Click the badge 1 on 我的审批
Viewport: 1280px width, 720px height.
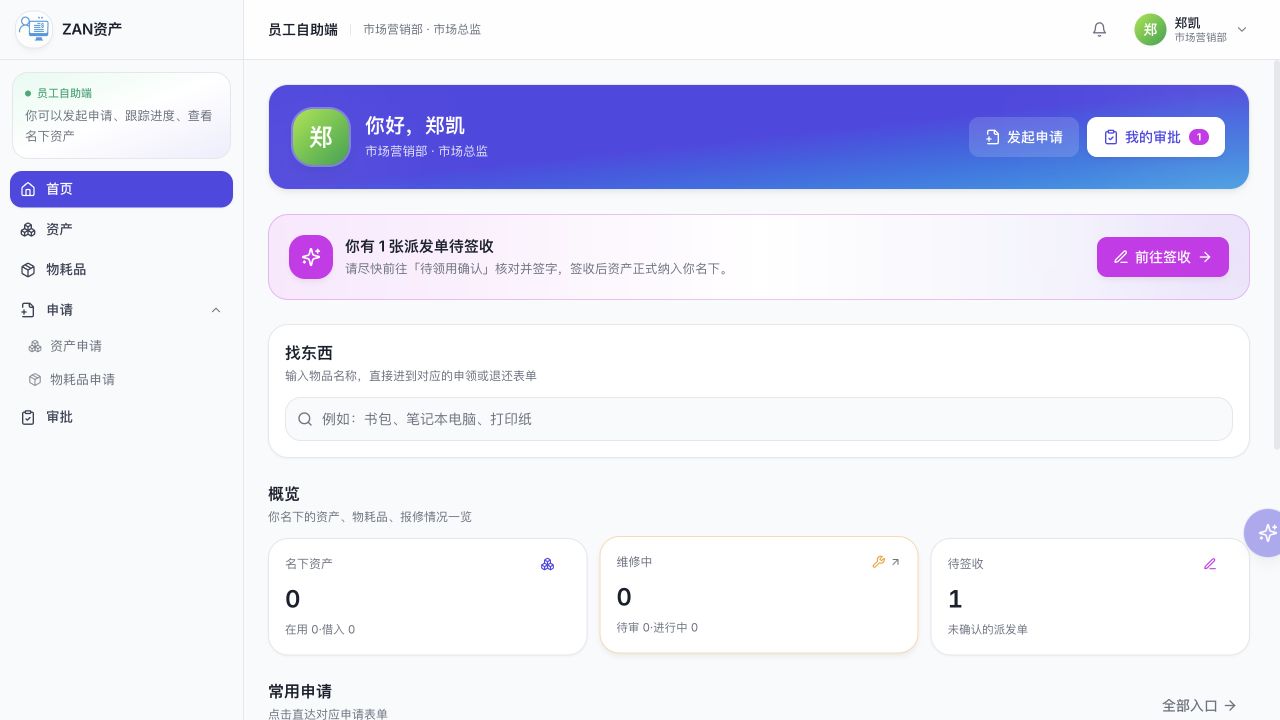click(1199, 137)
